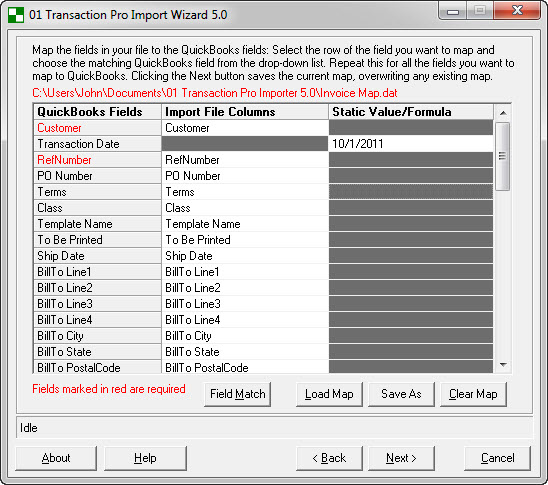
Task: Click the Clear Map button
Action: pos(473,394)
